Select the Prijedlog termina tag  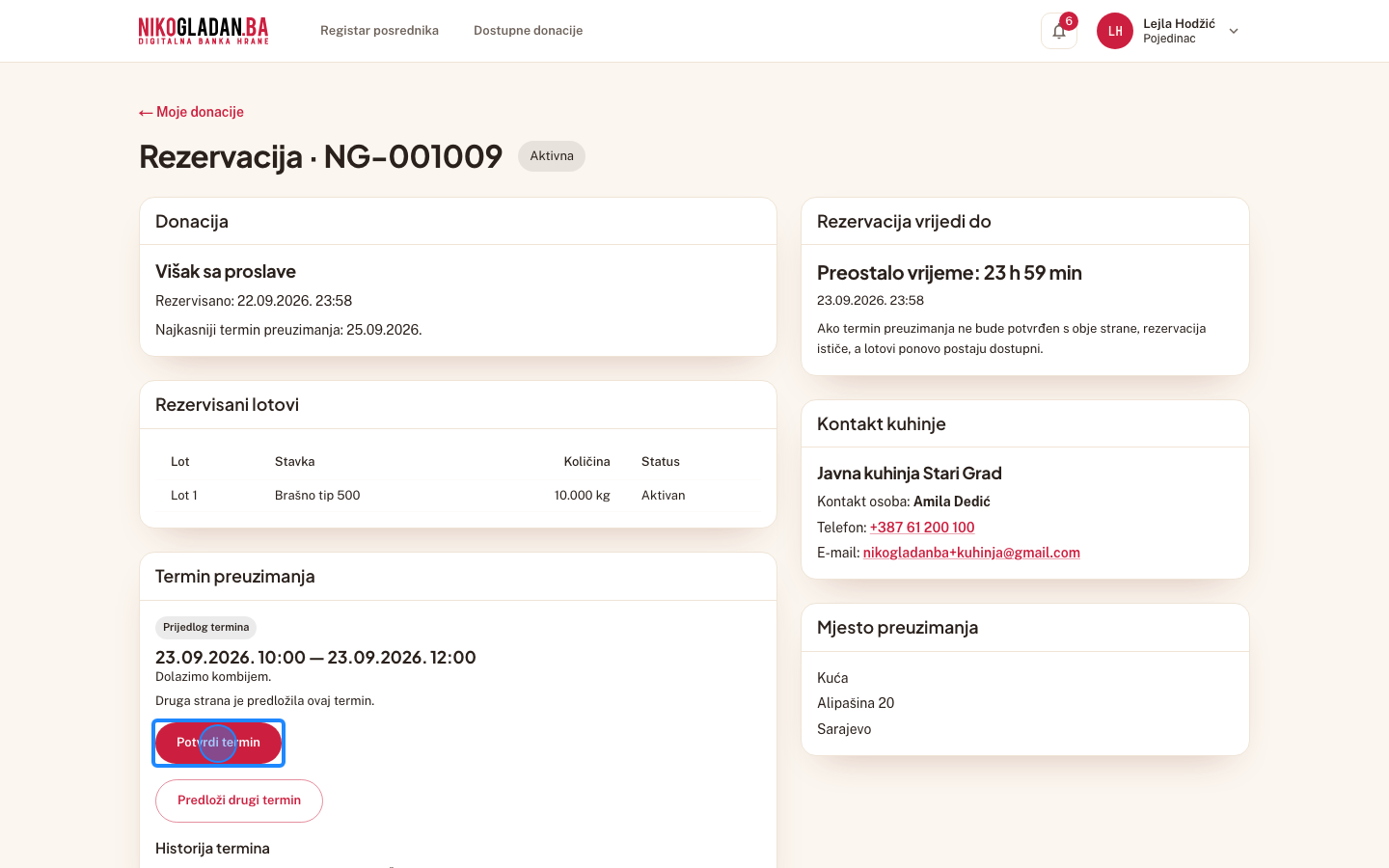pos(205,627)
